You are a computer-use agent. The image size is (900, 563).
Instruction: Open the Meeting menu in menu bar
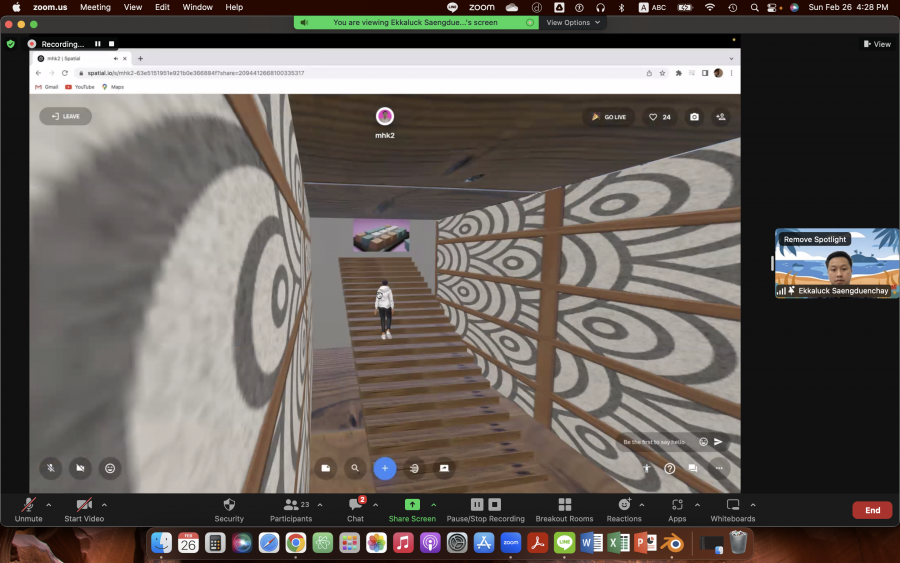coord(95,7)
